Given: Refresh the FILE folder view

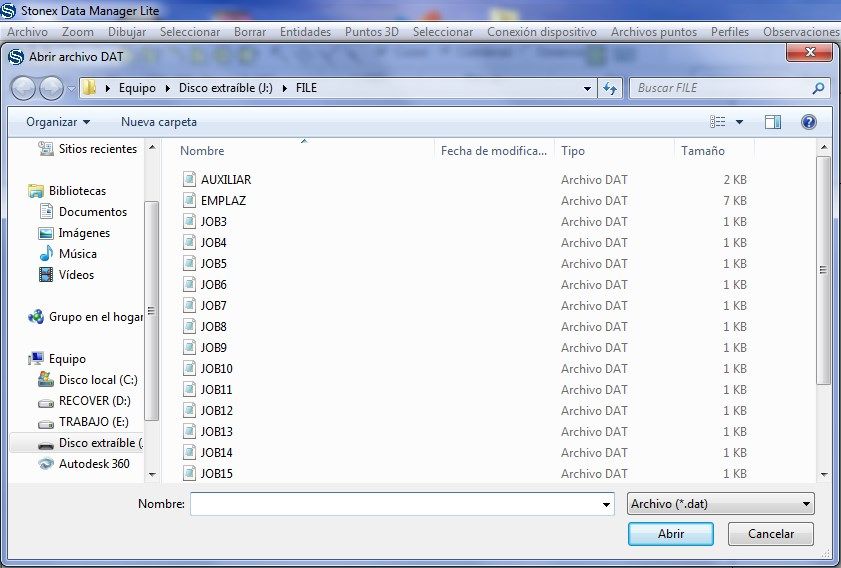Looking at the screenshot, I should point(610,88).
